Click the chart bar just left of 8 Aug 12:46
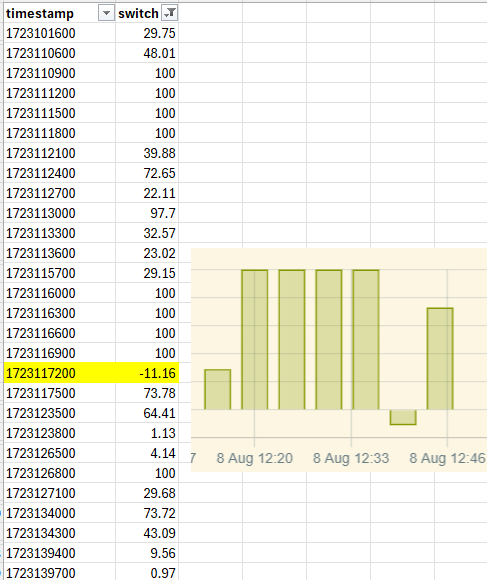 tap(440, 358)
